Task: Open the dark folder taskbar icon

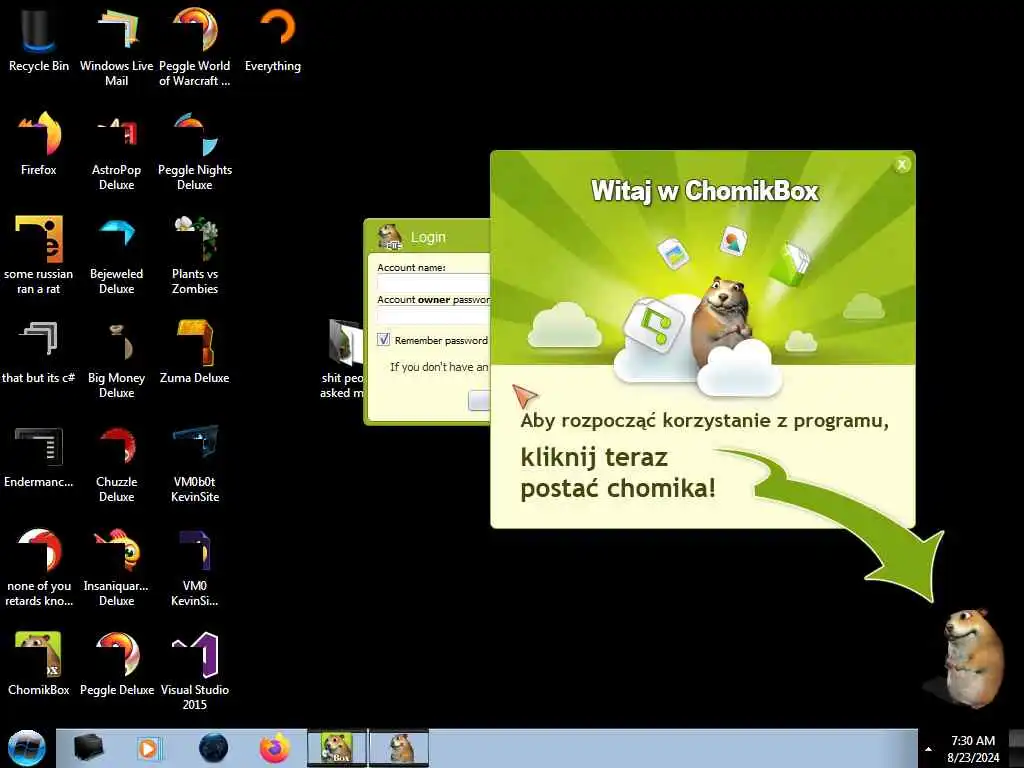Action: [x=88, y=748]
